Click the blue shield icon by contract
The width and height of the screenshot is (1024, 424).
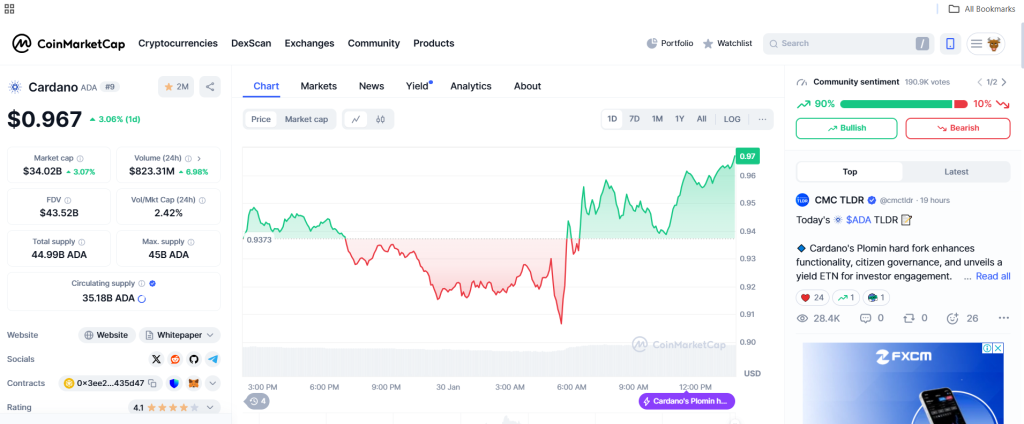(174, 383)
